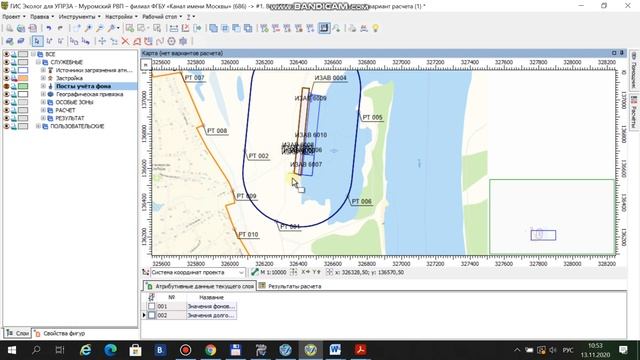This screenshot has height=360, width=640.
Task: Expand the ОСОБЫЕ ЗОНЫ tree node
Action: [x=43, y=102]
